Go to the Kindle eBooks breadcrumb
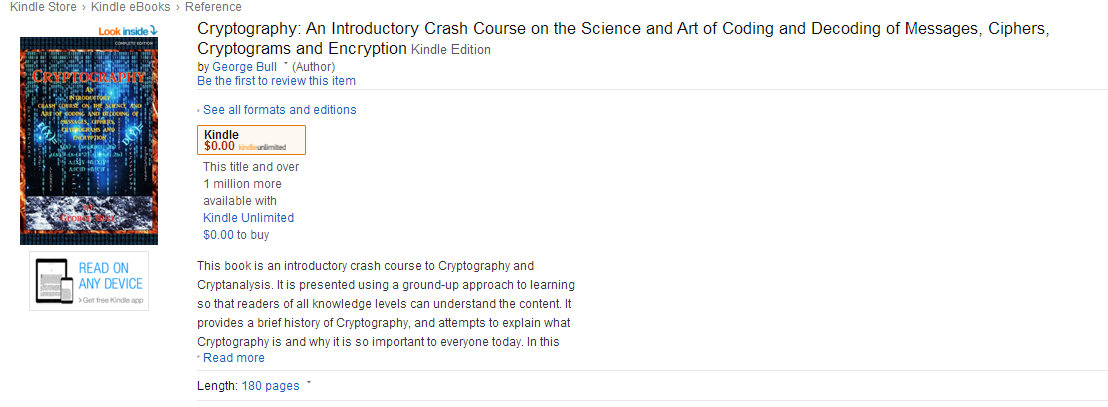This screenshot has height=407, width=1108. coord(131,7)
